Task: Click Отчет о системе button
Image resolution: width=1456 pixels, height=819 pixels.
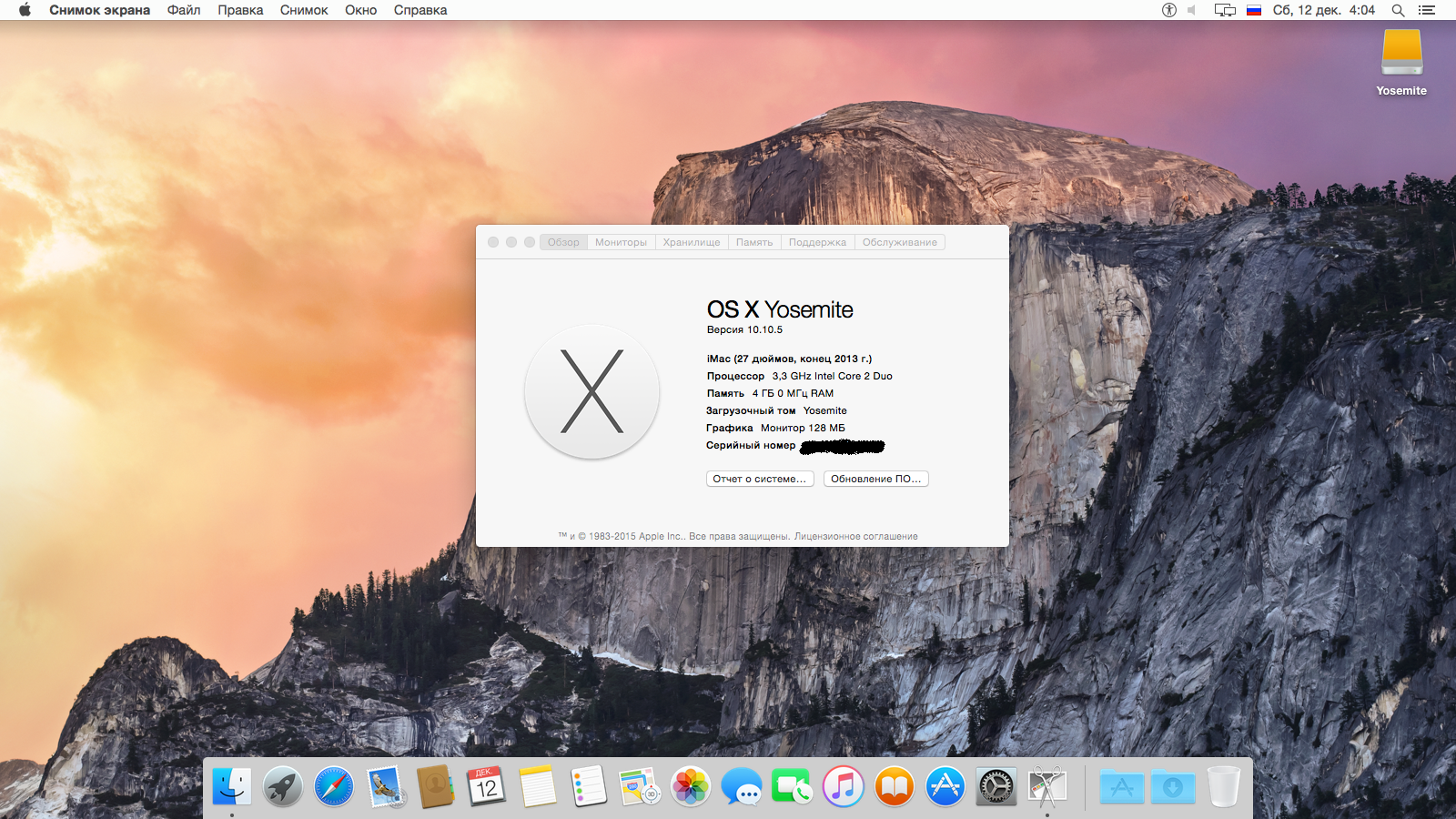Action: [x=760, y=479]
